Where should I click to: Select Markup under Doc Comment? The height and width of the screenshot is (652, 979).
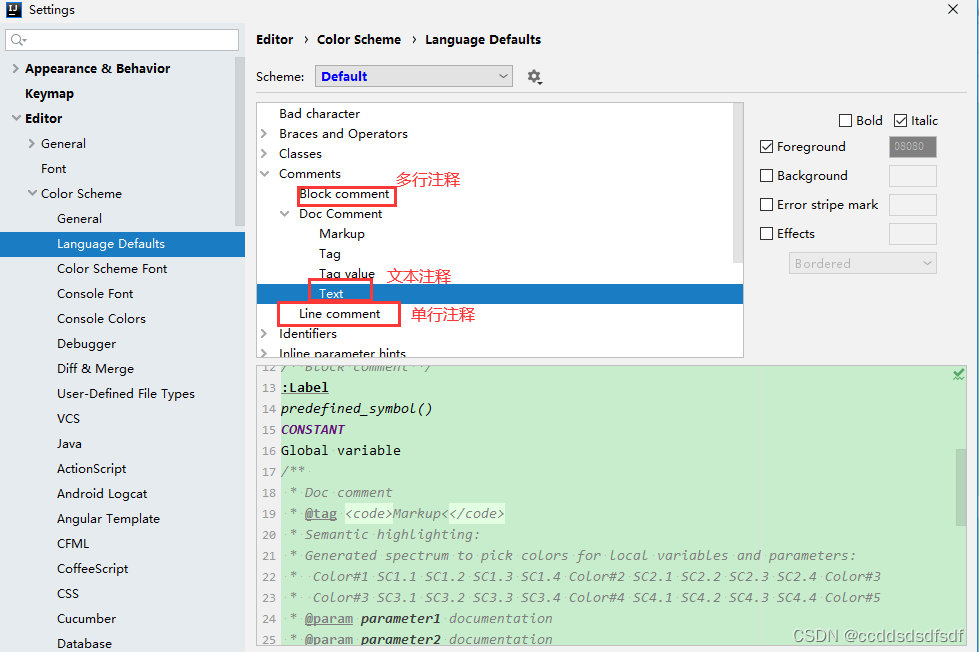tap(342, 234)
